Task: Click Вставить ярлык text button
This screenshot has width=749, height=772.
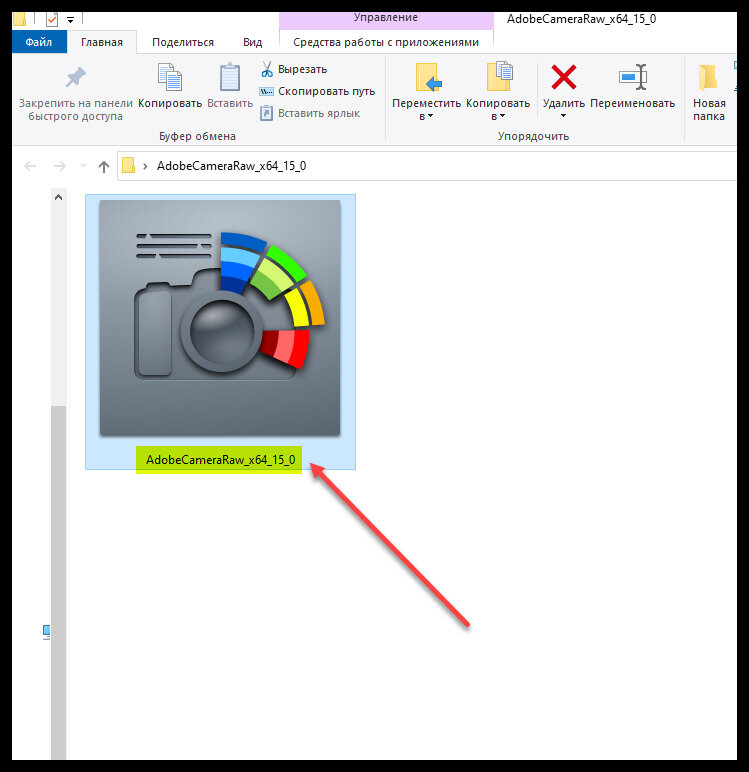Action: point(319,113)
